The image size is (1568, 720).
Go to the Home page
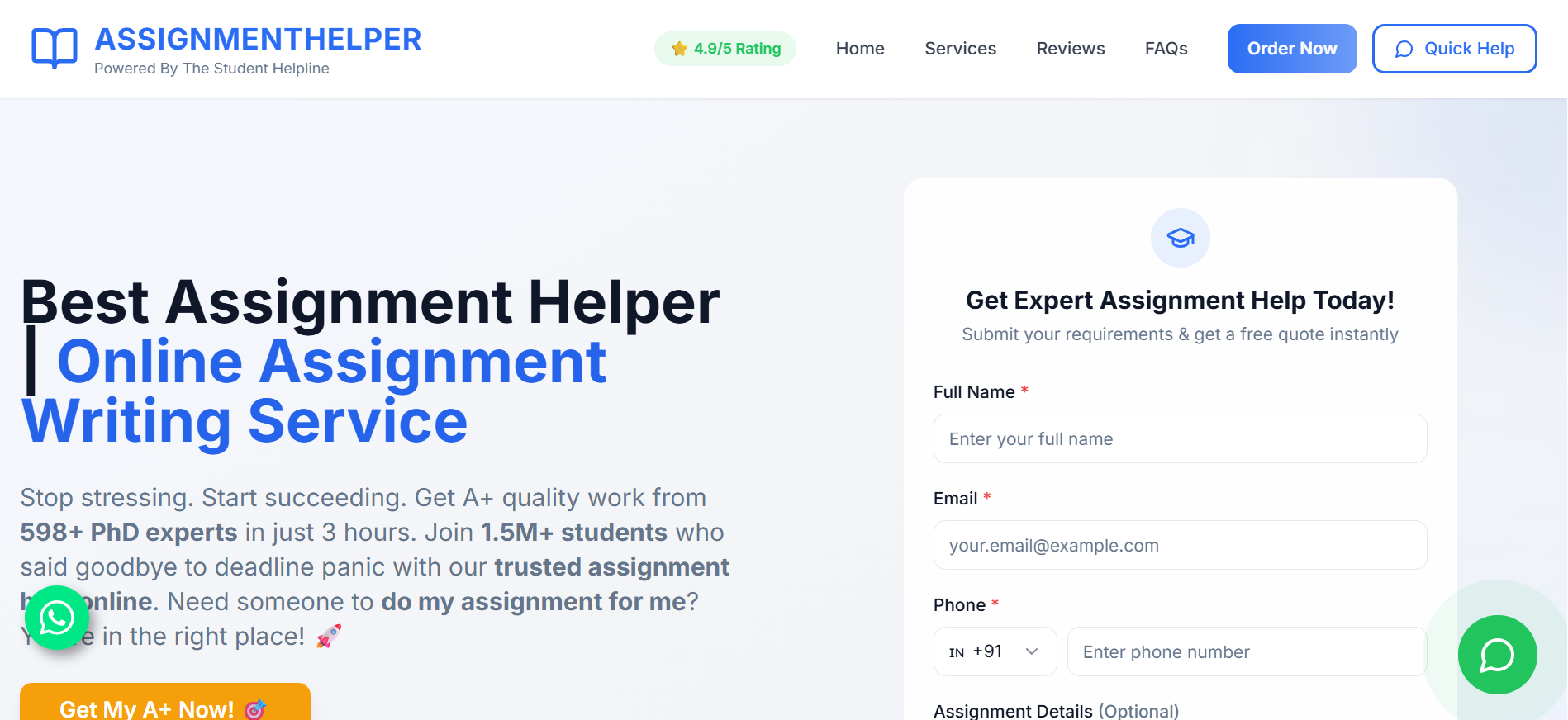pos(860,49)
